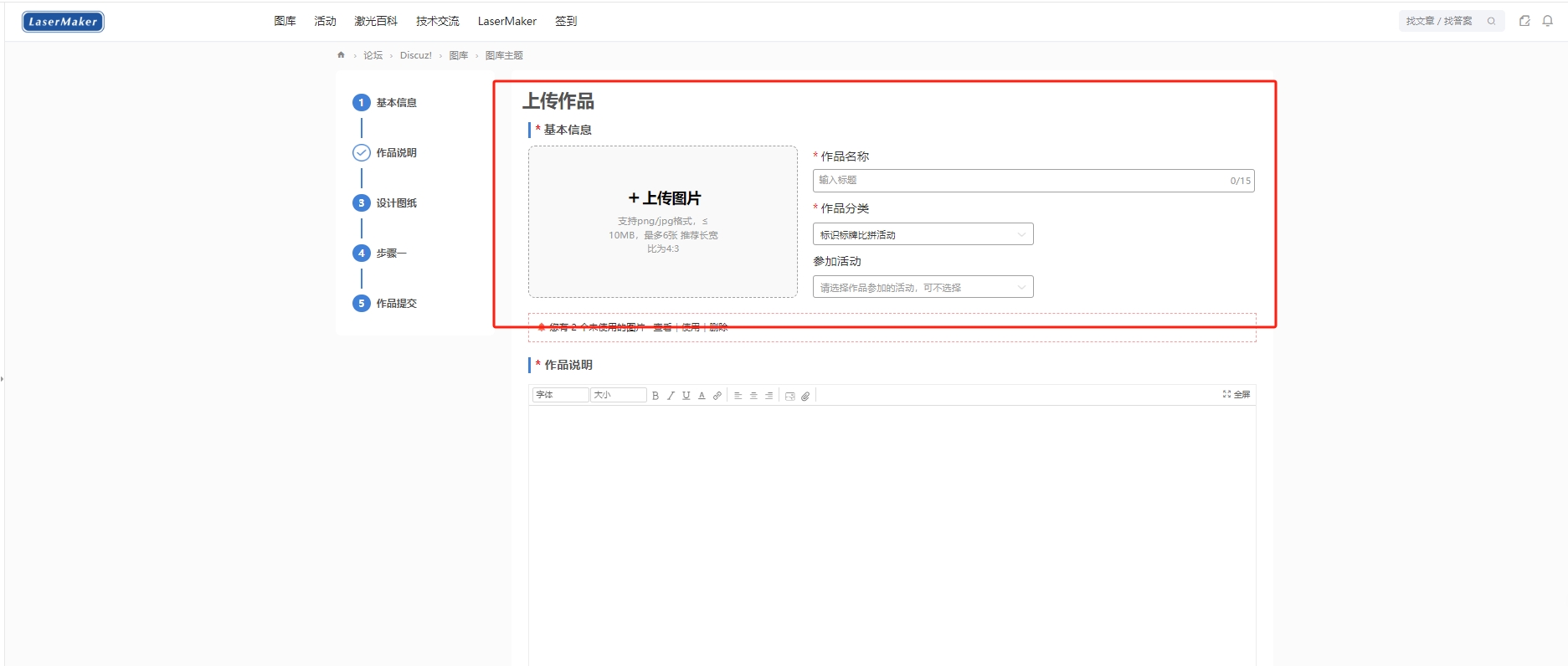The image size is (1568, 666).
Task: Click inside the 作品说明 editor text area
Action: [892, 535]
